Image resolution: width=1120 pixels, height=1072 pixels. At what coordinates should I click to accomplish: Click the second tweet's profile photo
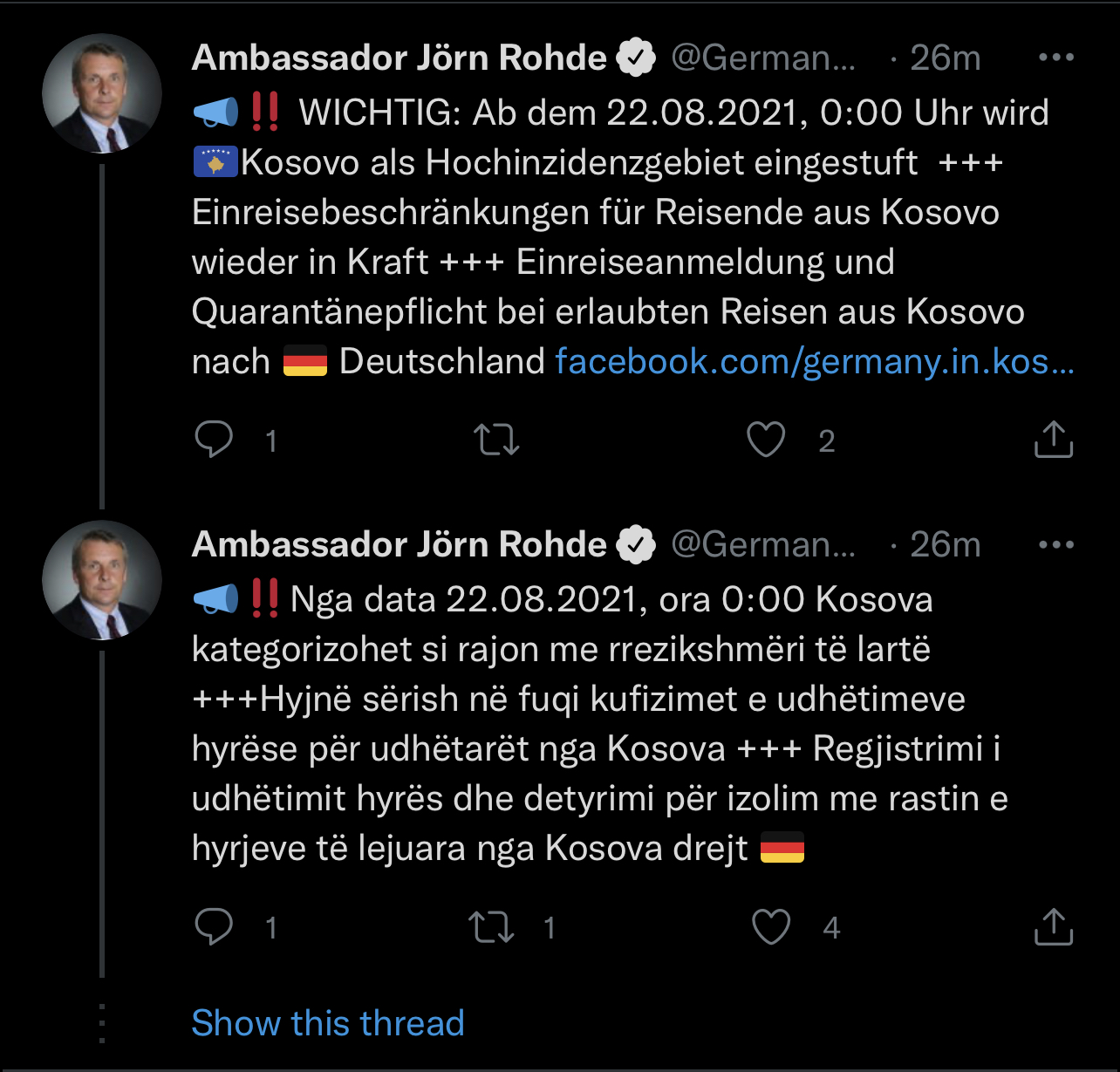(102, 581)
